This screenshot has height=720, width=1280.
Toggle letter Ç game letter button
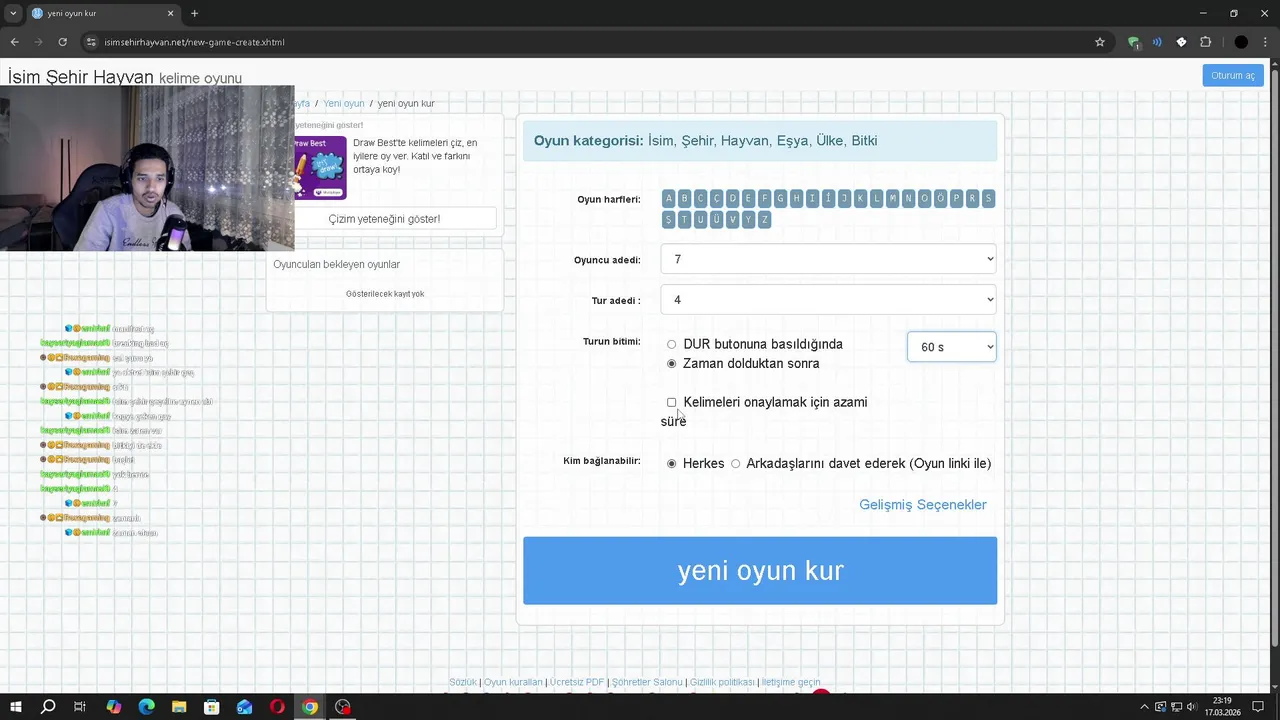717,199
